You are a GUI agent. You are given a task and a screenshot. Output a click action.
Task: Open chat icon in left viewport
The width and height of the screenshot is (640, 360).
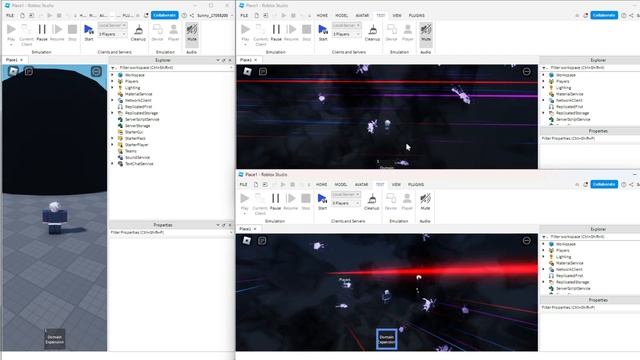point(29,71)
